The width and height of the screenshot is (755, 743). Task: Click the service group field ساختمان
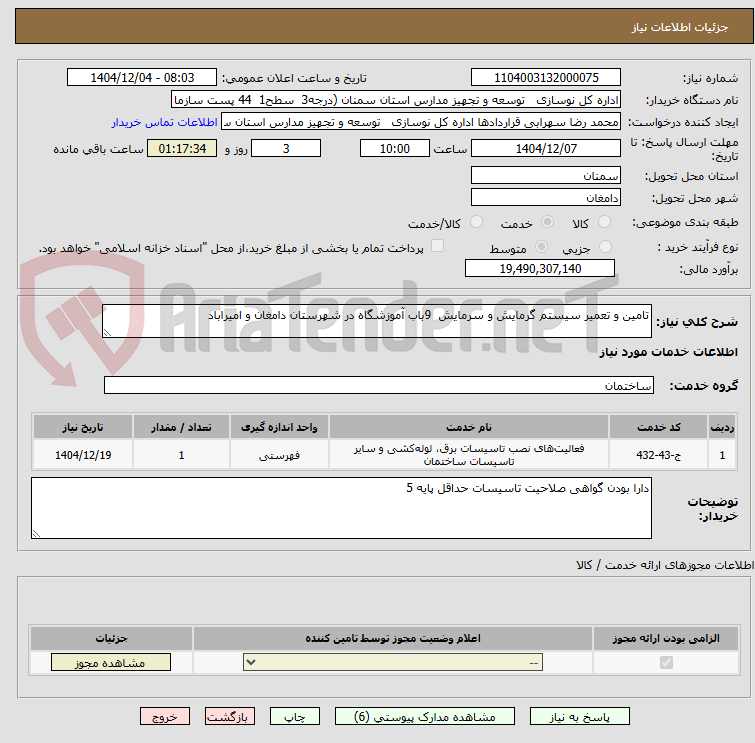(378, 385)
